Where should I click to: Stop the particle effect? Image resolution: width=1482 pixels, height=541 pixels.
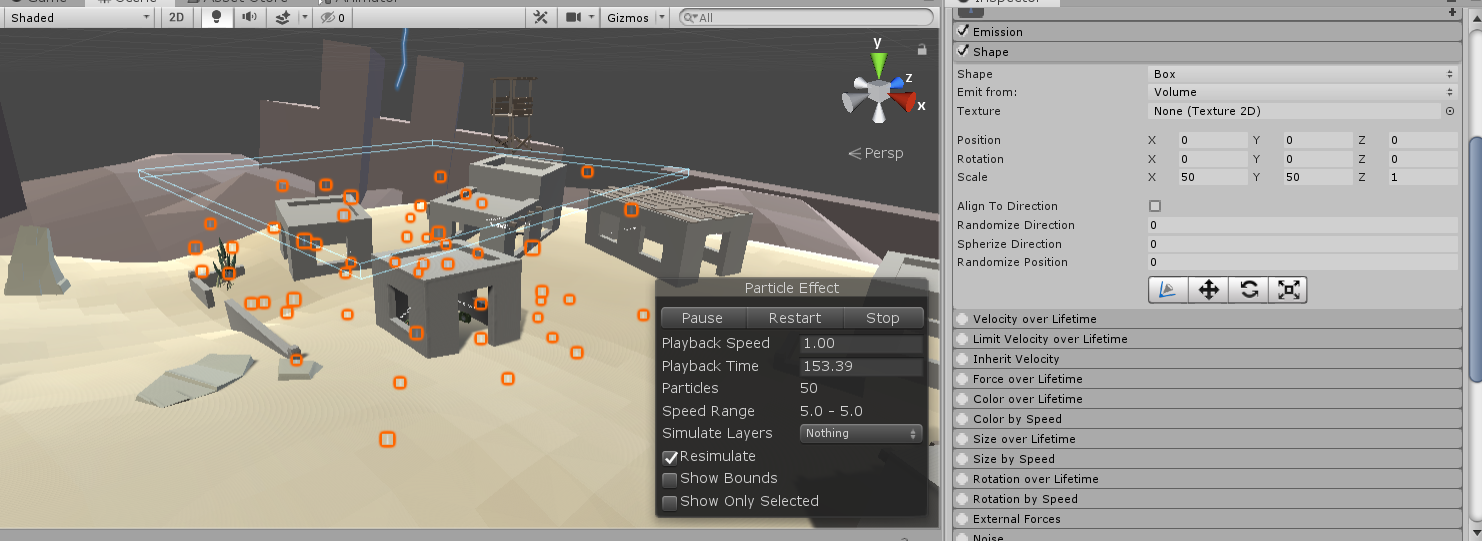pyautogui.click(x=883, y=318)
